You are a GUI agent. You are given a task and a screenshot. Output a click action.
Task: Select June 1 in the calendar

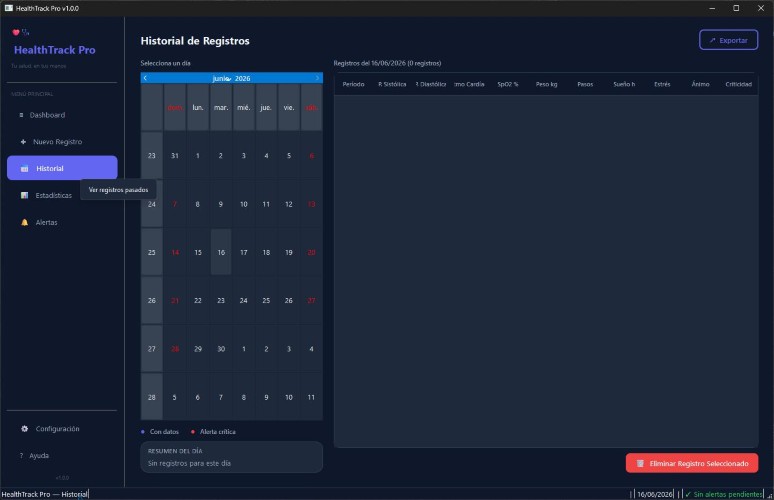click(197, 155)
